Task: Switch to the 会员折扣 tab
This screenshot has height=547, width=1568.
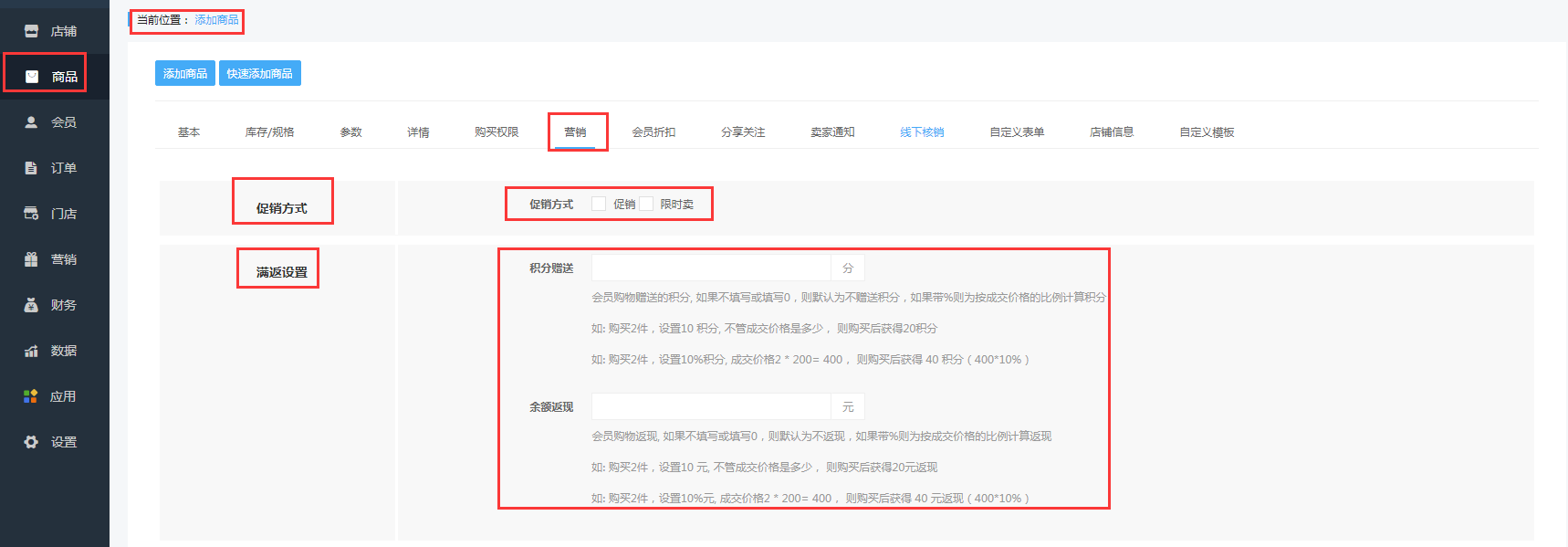Action: pyautogui.click(x=653, y=132)
